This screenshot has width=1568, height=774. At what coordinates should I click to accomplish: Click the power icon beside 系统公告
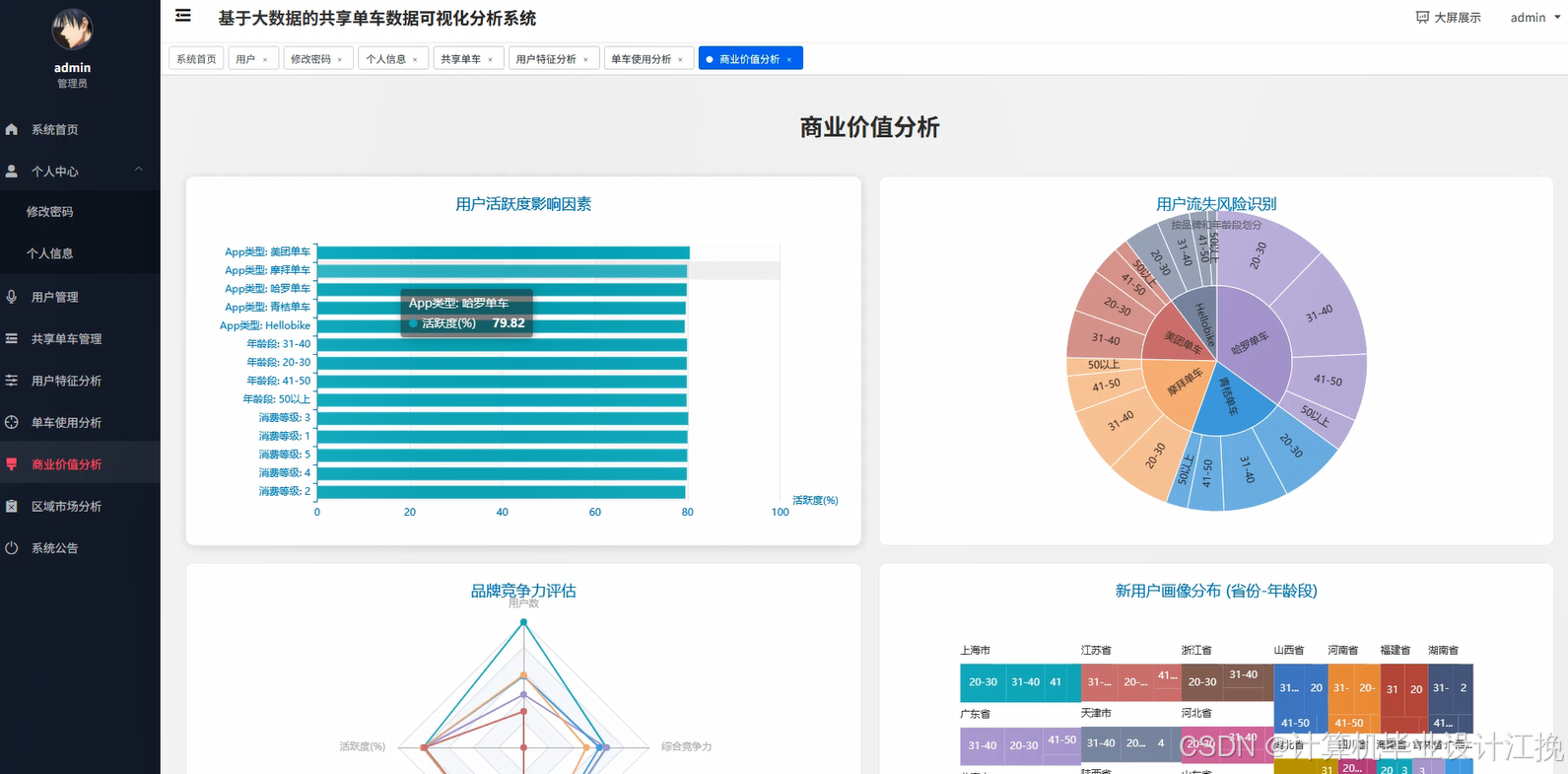tap(12, 548)
